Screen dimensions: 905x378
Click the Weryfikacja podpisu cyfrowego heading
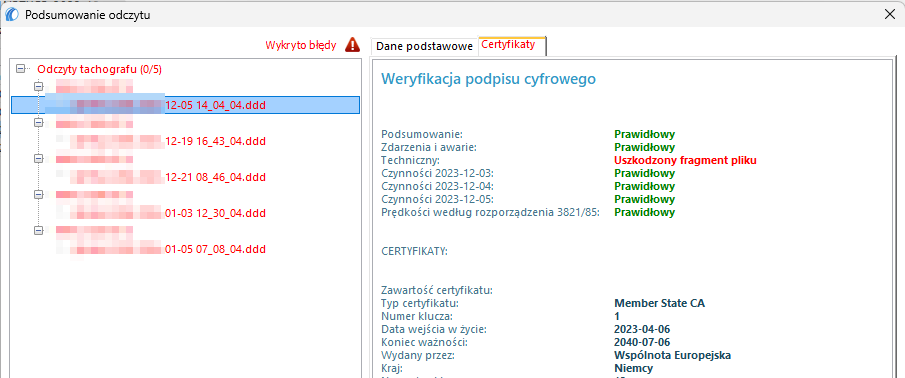pyautogui.click(x=488, y=78)
